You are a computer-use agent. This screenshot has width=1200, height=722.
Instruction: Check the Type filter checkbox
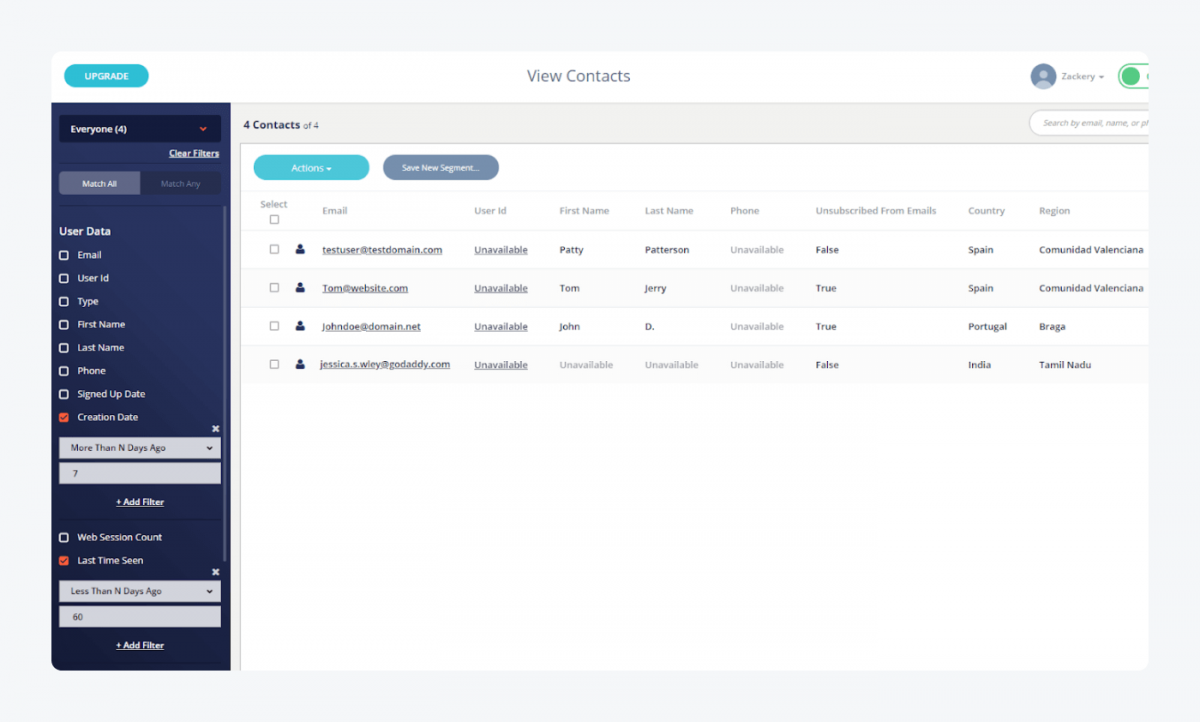64,301
